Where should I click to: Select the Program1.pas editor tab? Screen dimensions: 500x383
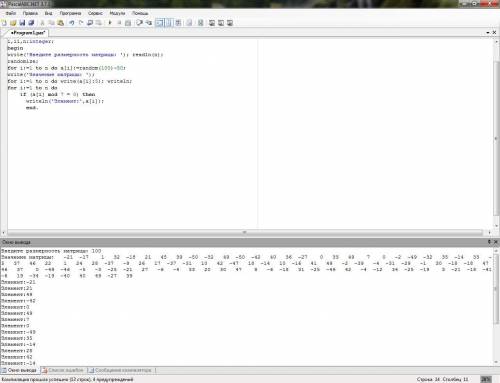[27, 33]
